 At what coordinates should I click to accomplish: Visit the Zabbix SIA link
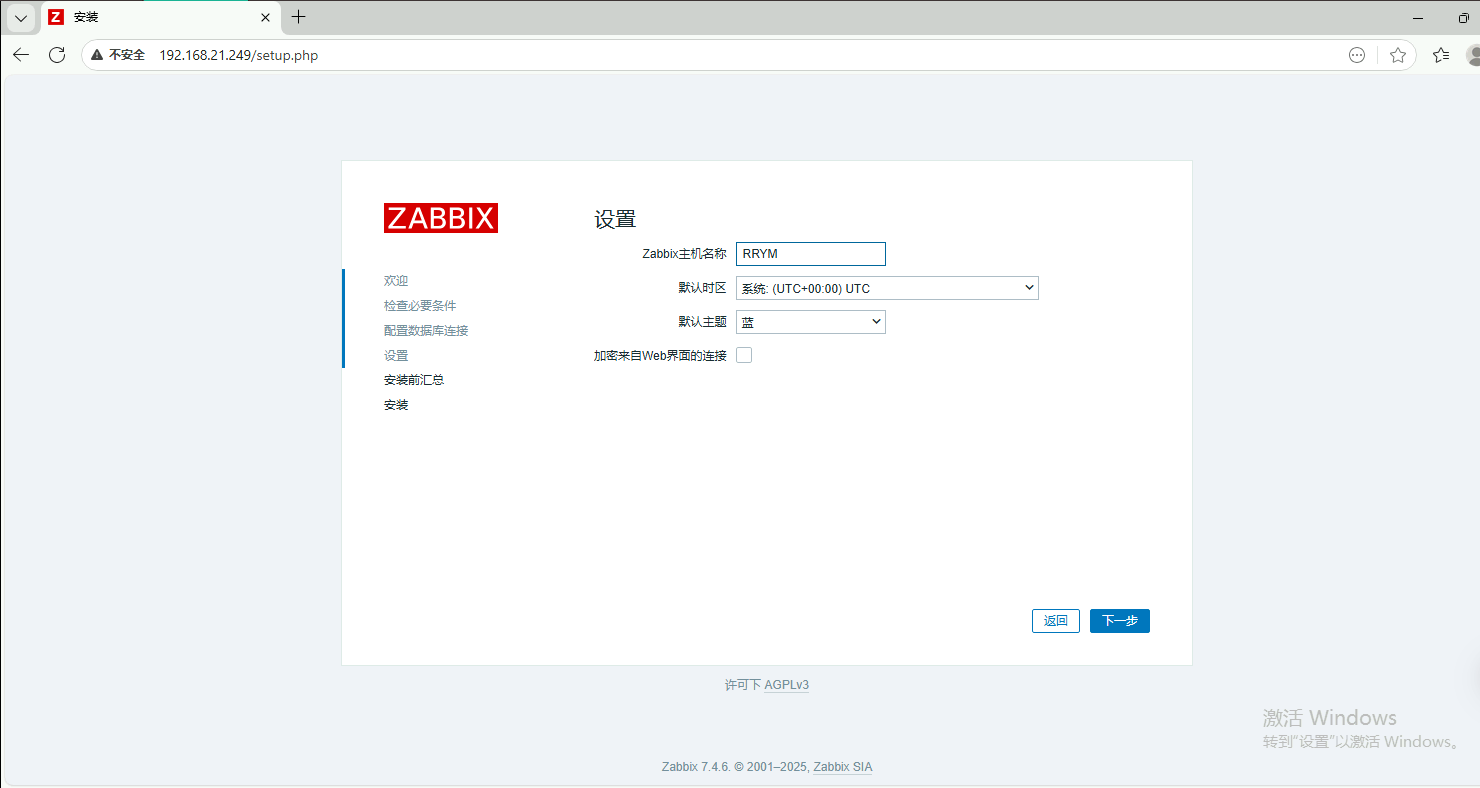point(842,767)
